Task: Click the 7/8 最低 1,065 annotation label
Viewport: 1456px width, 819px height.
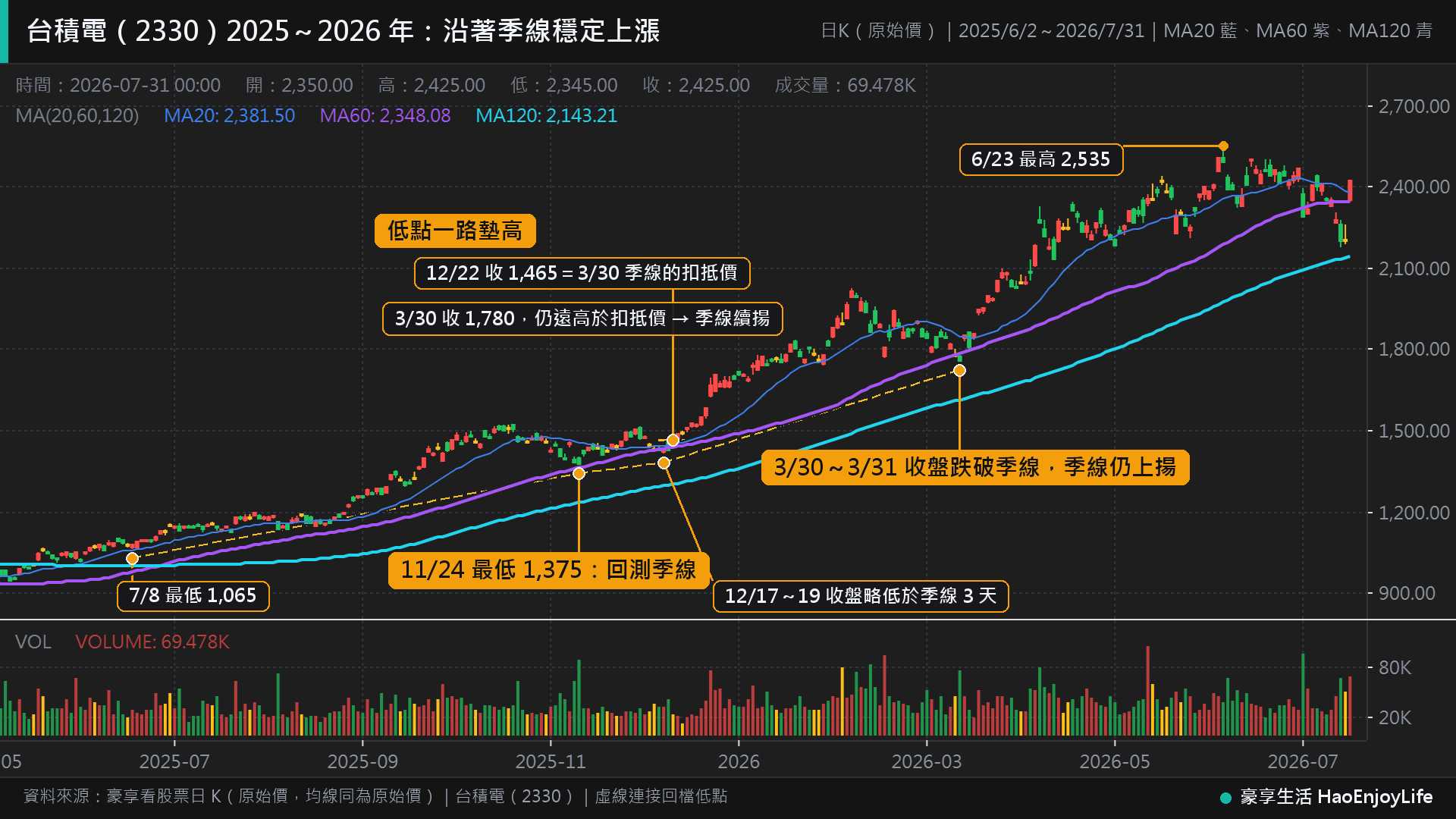Action: click(x=193, y=595)
